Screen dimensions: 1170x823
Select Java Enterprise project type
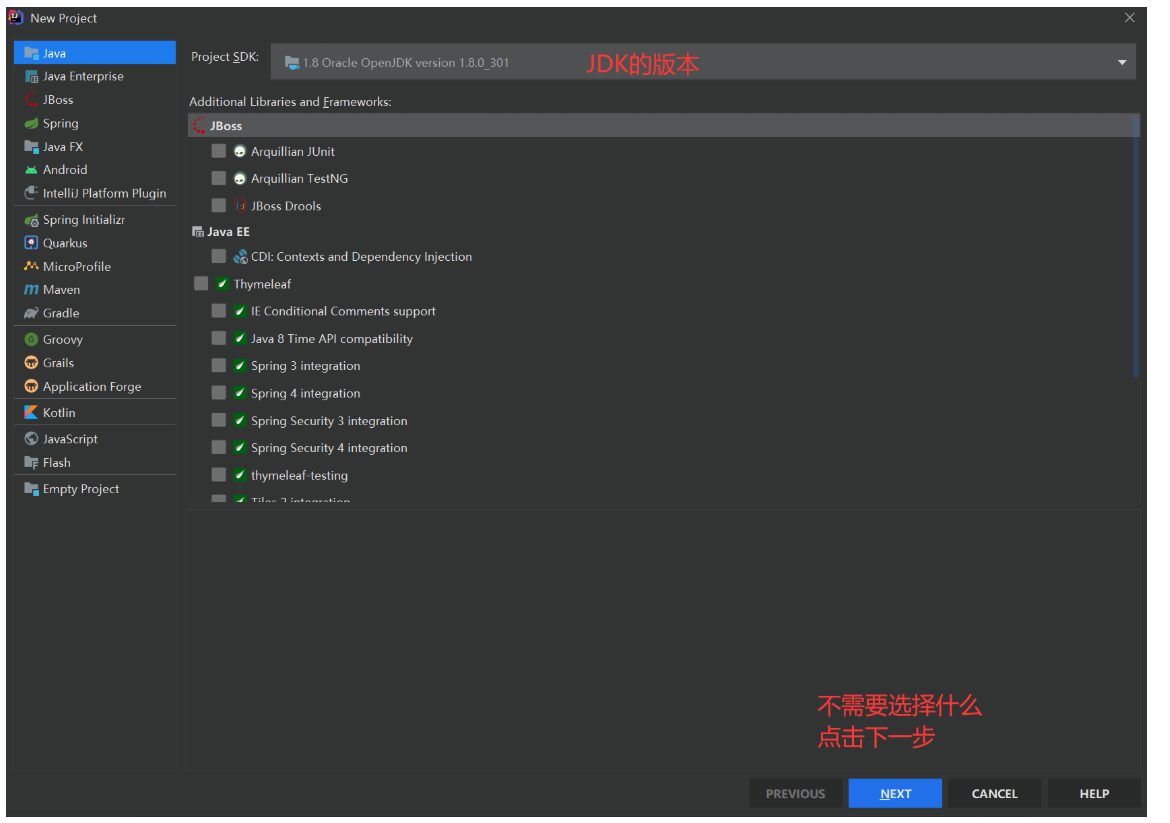95,77
